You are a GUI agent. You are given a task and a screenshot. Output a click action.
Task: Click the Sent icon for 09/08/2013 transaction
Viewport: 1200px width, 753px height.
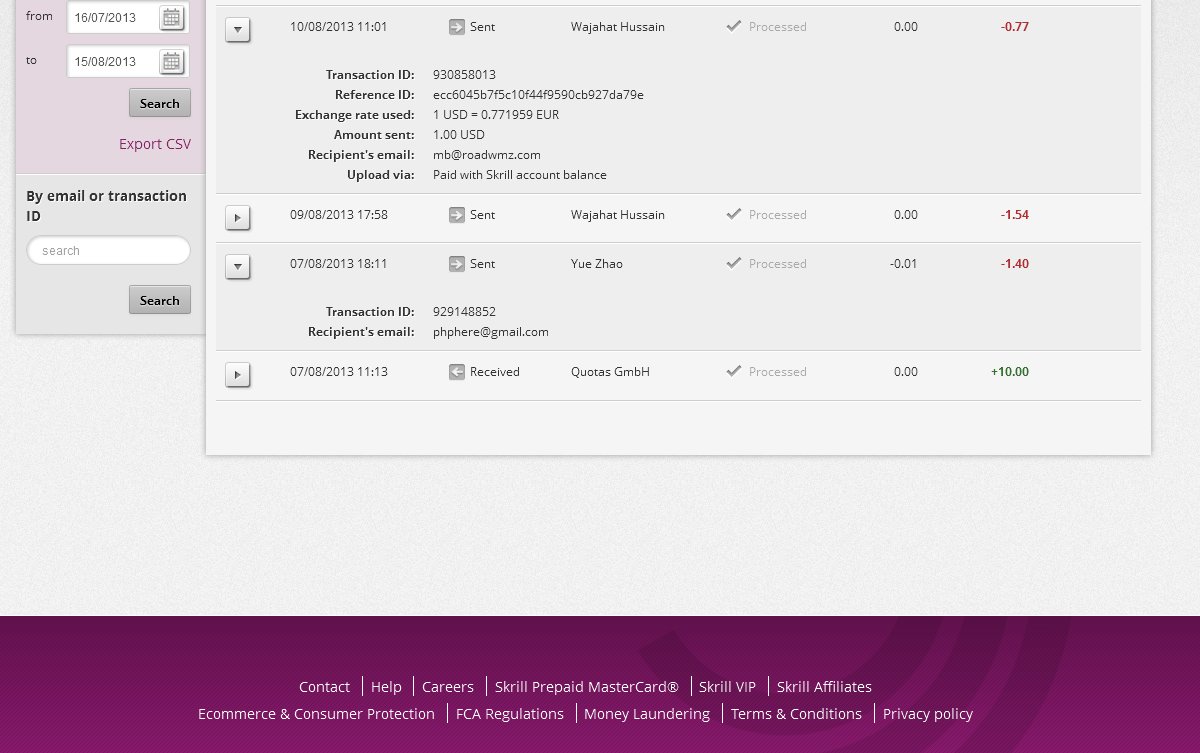457,215
